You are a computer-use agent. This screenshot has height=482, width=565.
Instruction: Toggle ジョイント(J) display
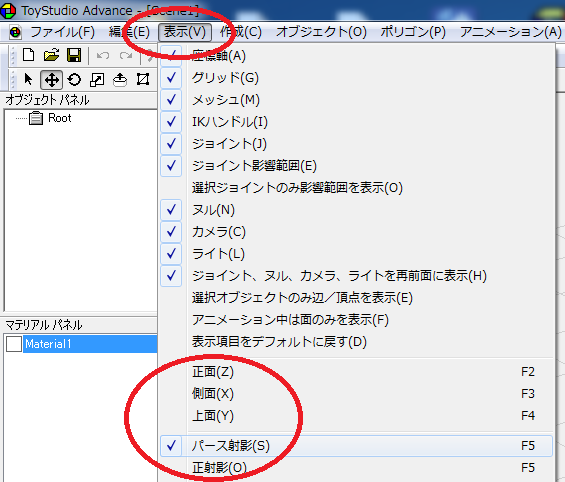[x=356, y=143]
